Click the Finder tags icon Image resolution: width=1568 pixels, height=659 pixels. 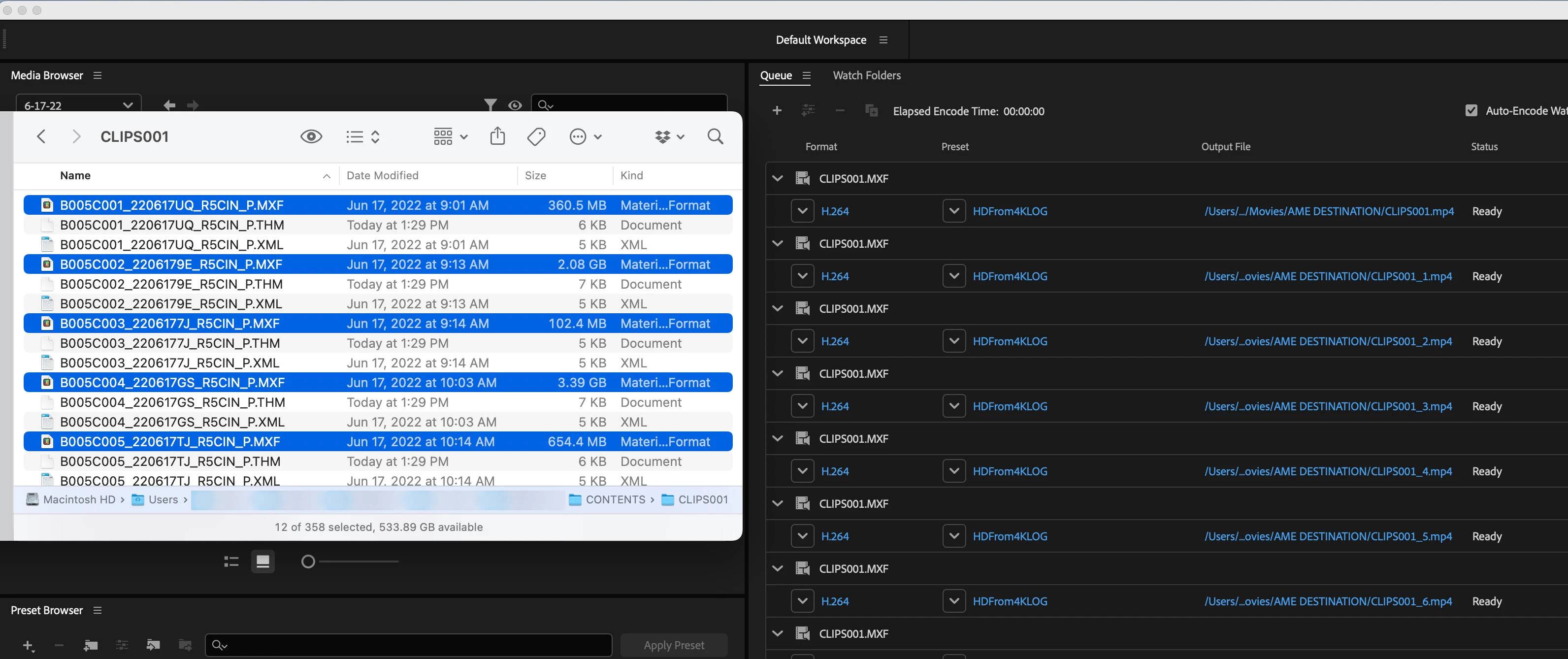536,136
